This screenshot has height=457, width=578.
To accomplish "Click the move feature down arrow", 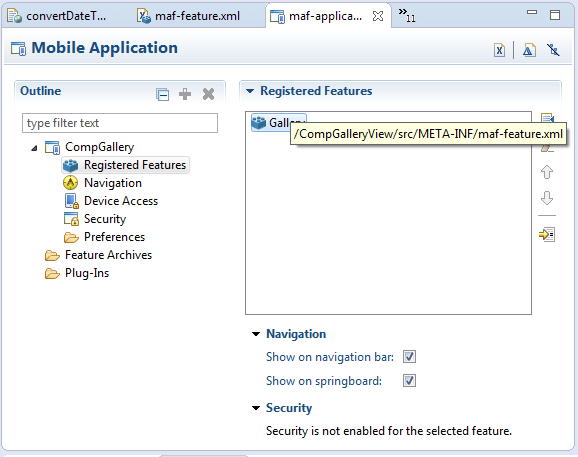I will (x=547, y=198).
